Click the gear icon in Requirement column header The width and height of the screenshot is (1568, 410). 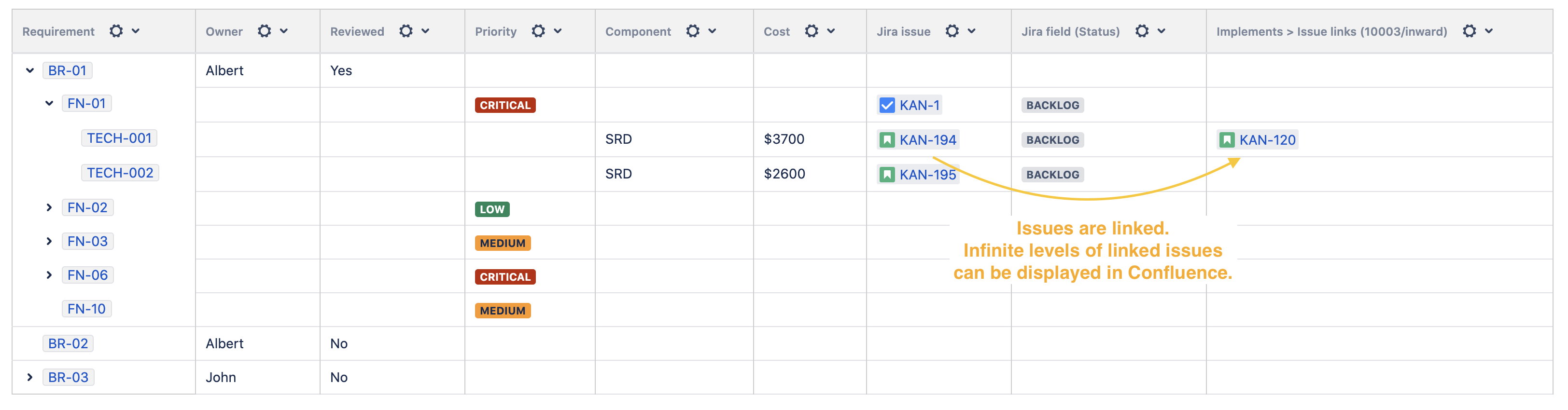pyautogui.click(x=116, y=31)
